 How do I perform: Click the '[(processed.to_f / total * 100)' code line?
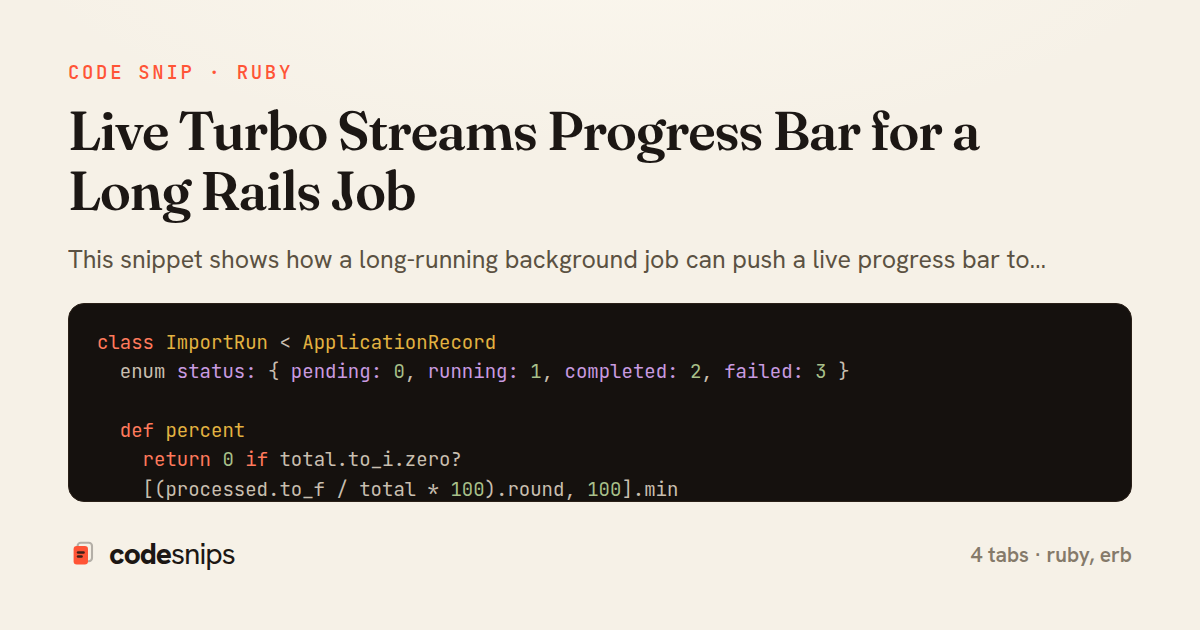[411, 490]
